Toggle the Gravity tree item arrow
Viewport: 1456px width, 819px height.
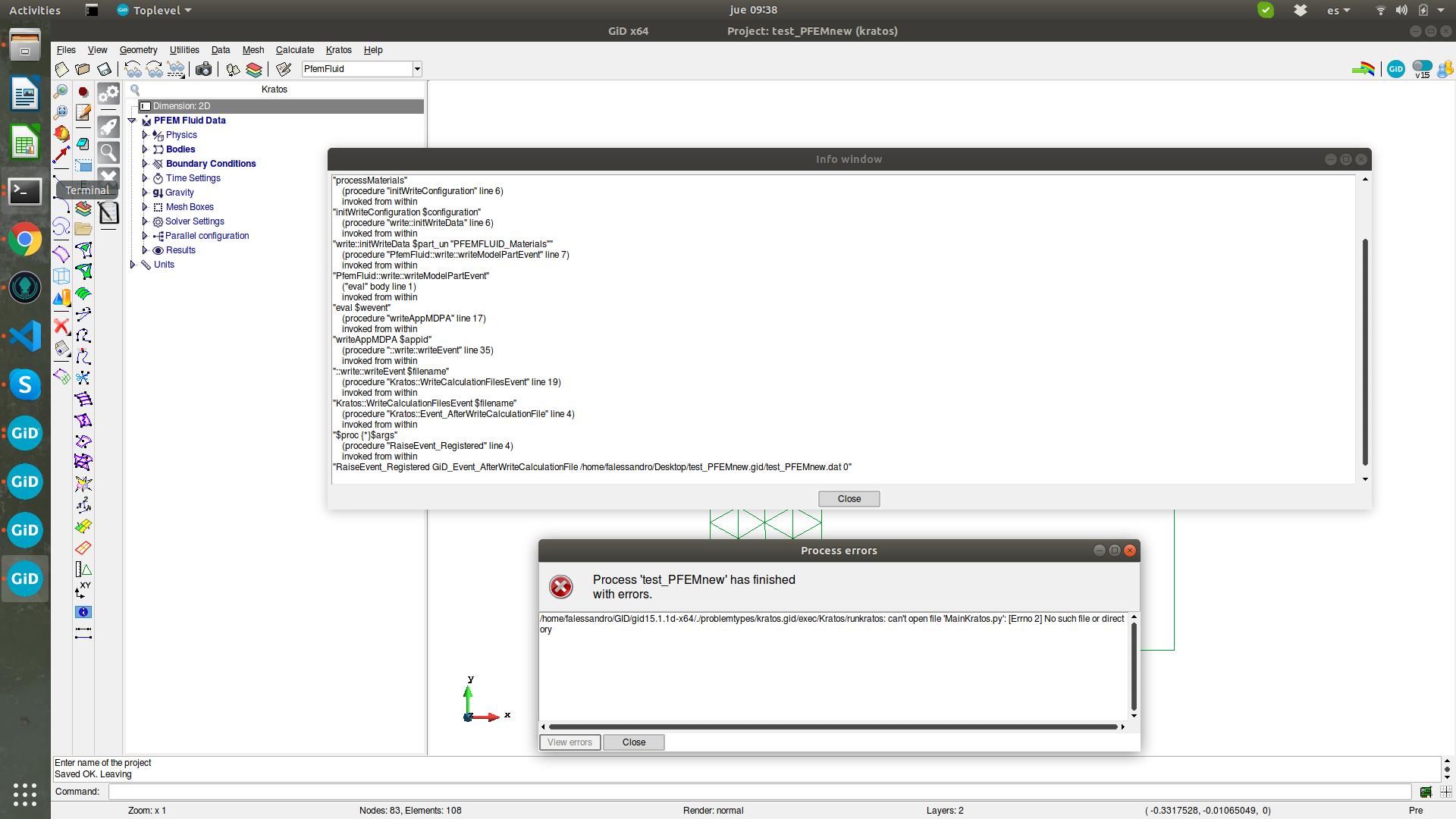(x=145, y=193)
